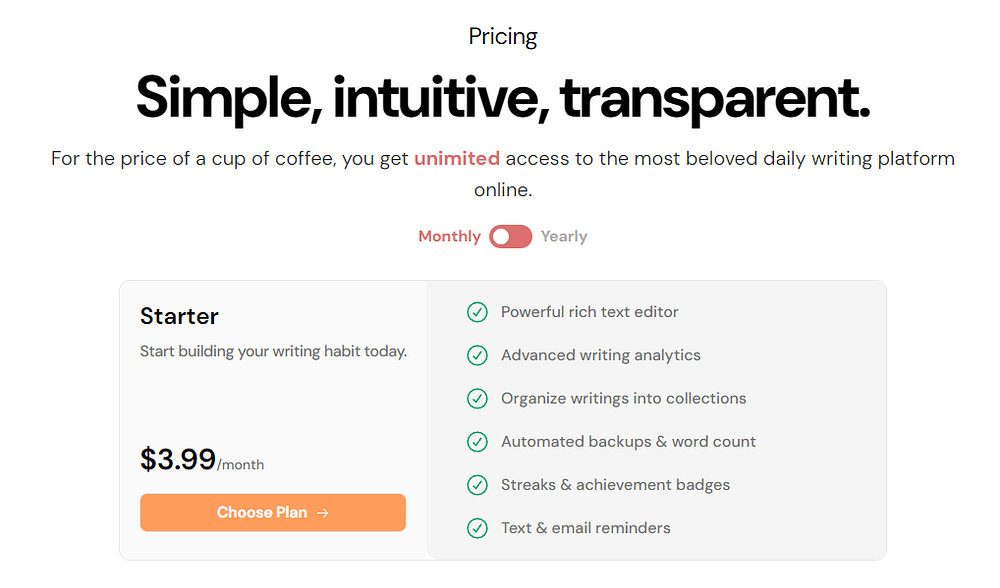This screenshot has height=588, width=1000.
Task: Click 'Text & email reminders' feature text
Action: (x=585, y=528)
